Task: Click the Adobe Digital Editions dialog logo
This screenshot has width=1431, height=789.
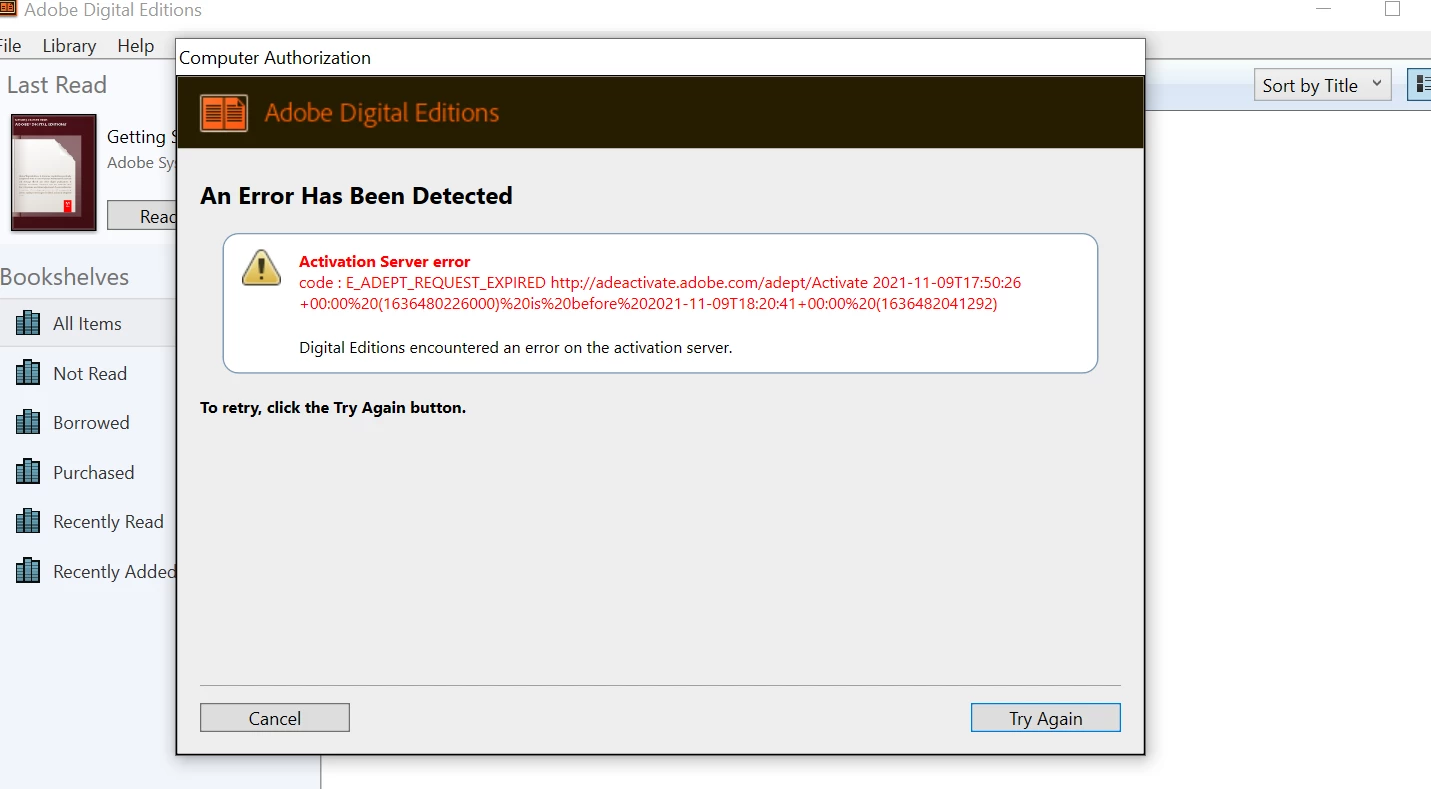Action: click(x=224, y=113)
